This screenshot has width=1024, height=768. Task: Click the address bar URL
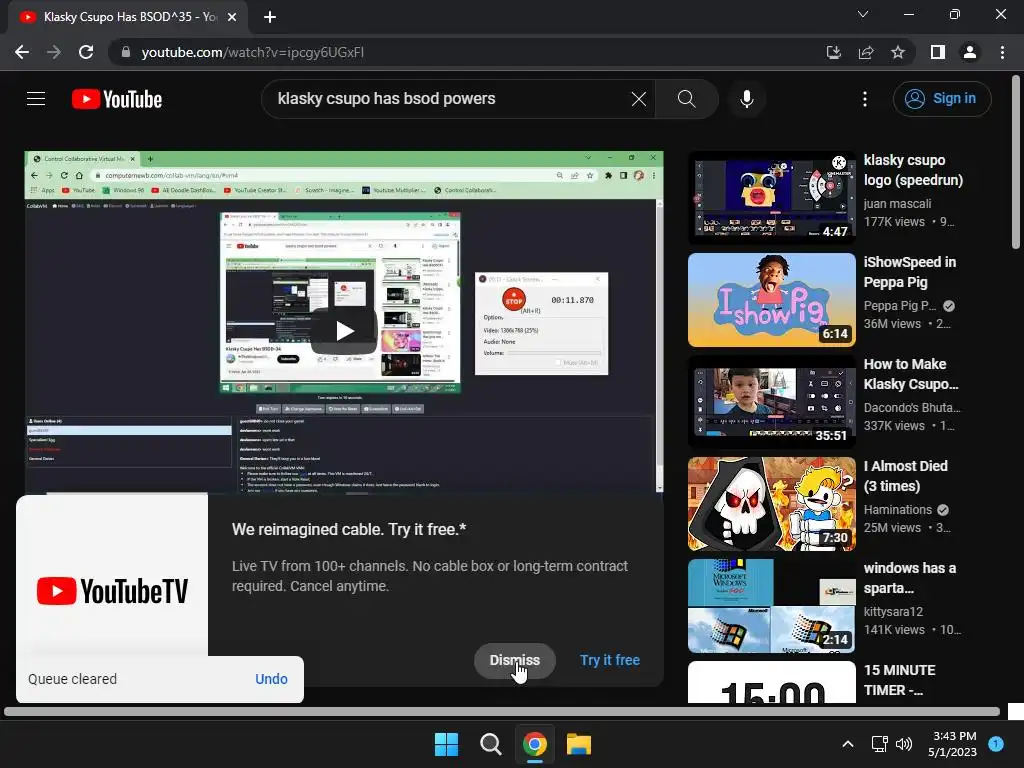pyautogui.click(x=253, y=52)
